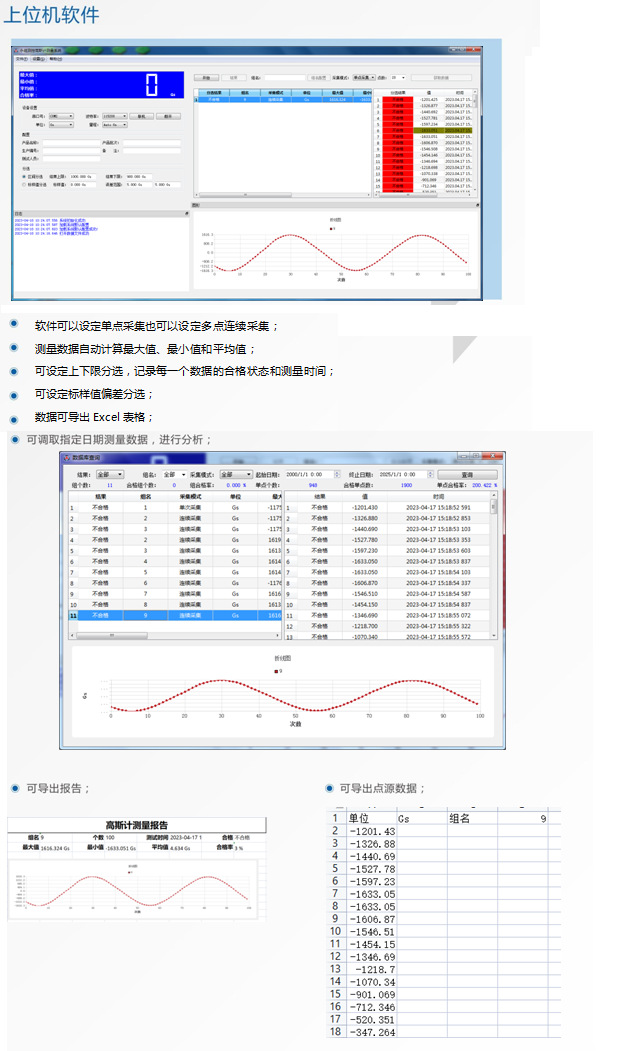Click the vertical scrollbar of query results
Viewport: 626px width, 1051px height.
tap(494, 565)
